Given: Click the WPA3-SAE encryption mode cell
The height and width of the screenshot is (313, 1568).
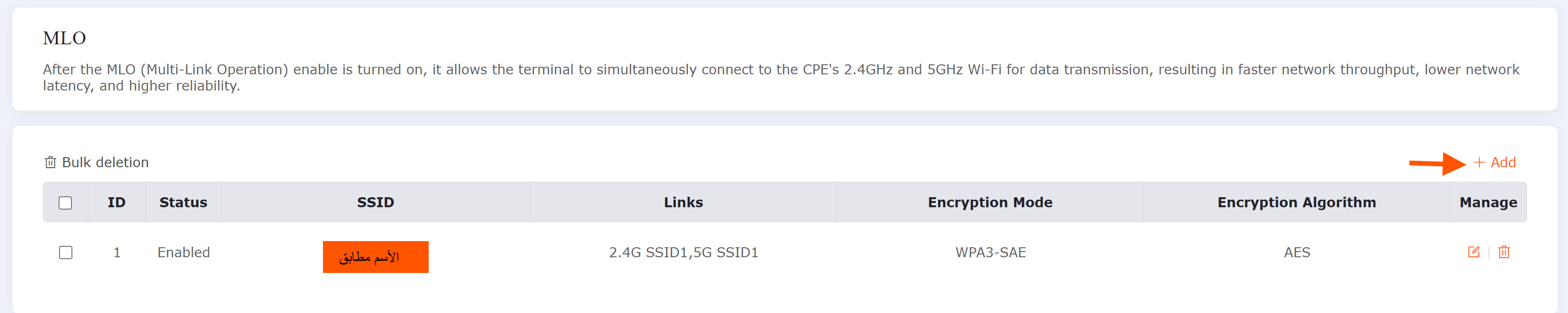Looking at the screenshot, I should 990,252.
